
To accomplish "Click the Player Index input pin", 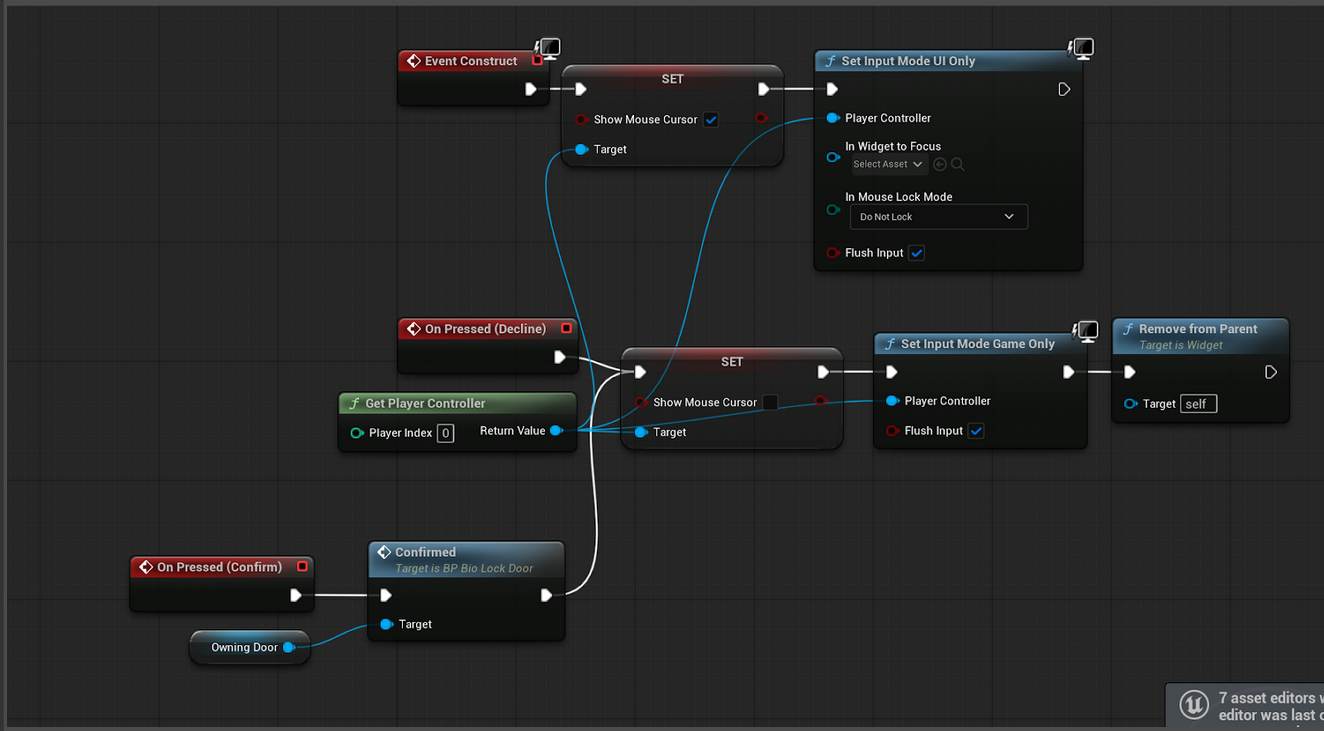I will pos(357,433).
